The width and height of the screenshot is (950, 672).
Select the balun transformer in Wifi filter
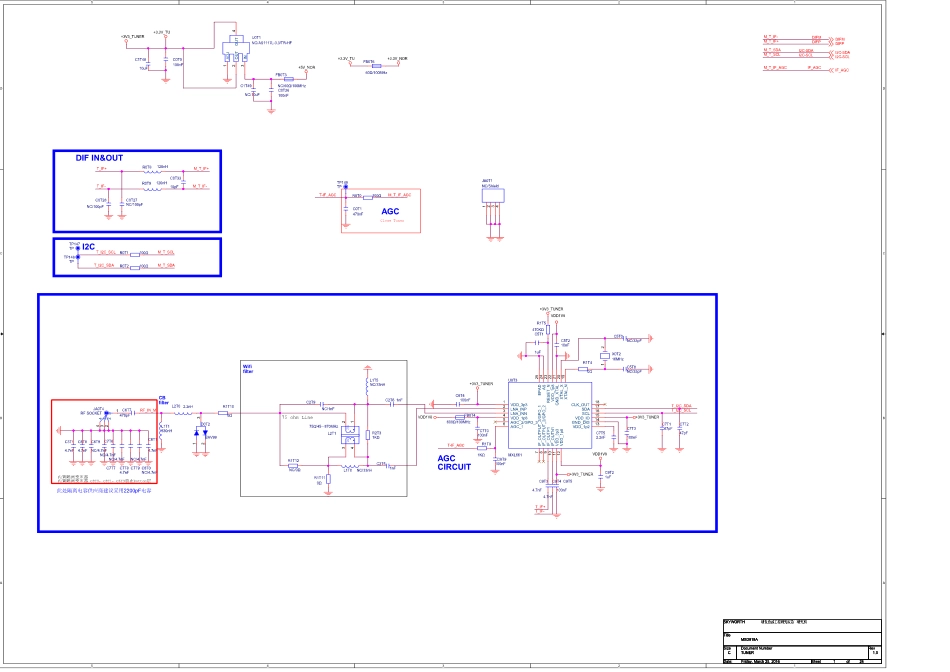(351, 437)
